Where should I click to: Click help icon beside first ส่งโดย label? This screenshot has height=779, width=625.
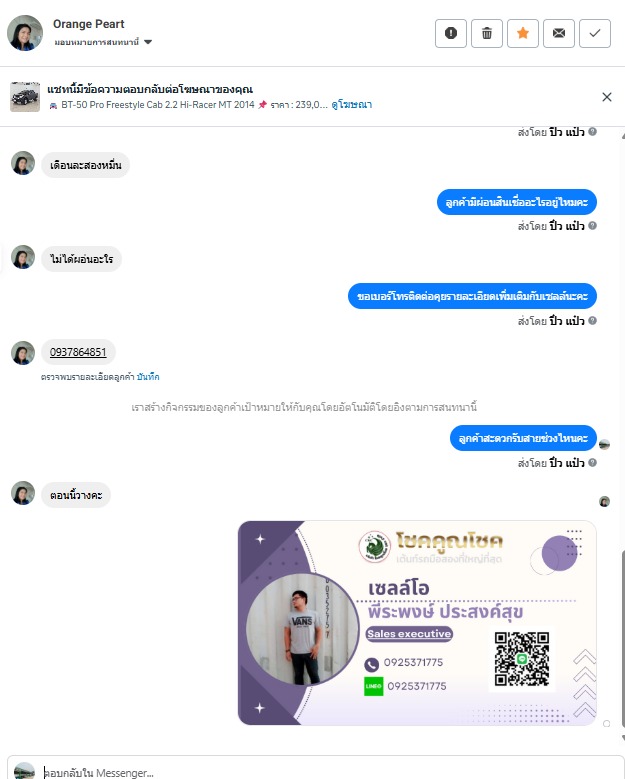pos(592,132)
